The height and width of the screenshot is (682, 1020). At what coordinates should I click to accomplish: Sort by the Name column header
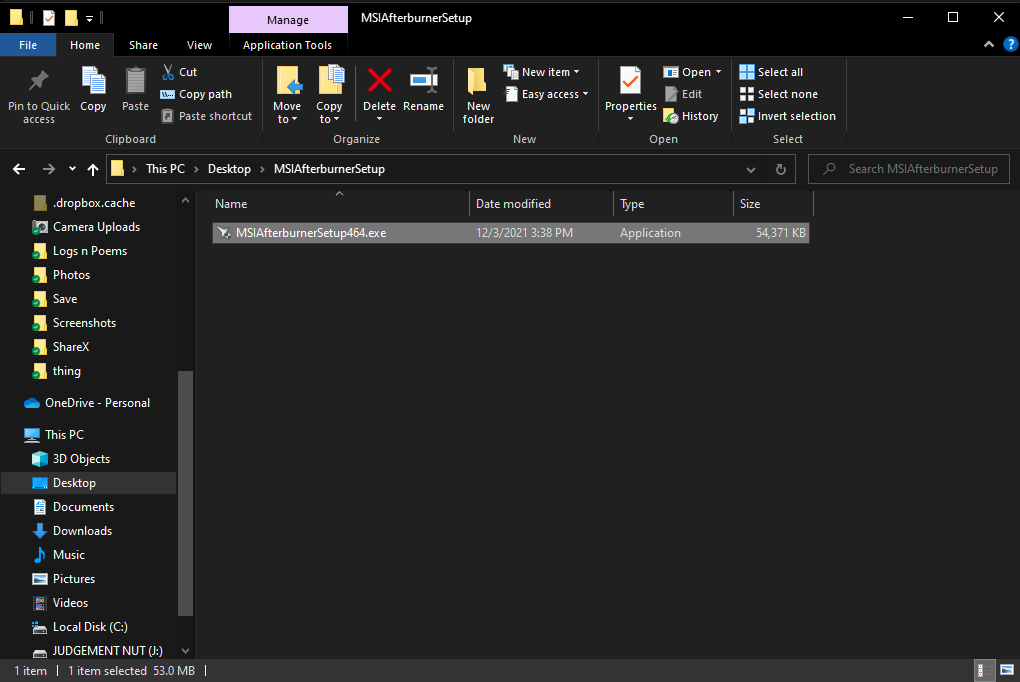pos(338,204)
